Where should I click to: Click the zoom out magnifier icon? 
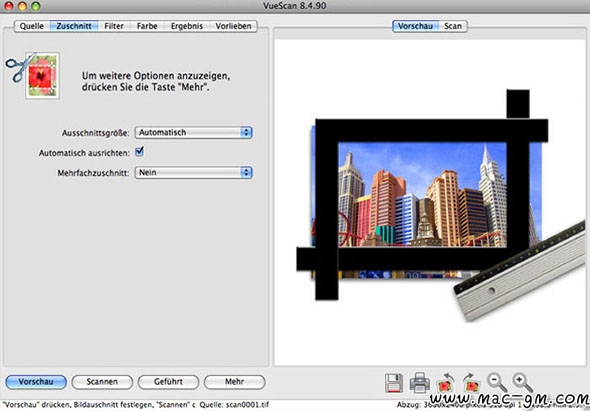(497, 383)
